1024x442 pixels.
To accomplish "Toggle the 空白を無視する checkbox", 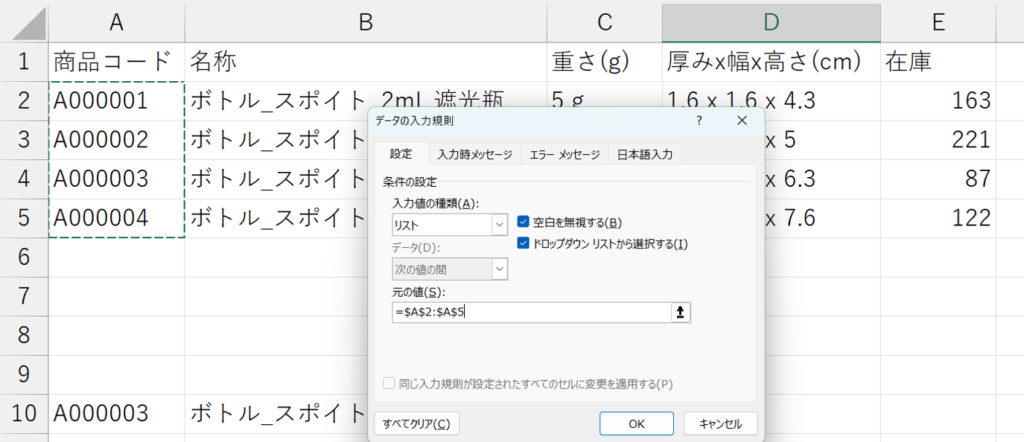I will click(523, 222).
